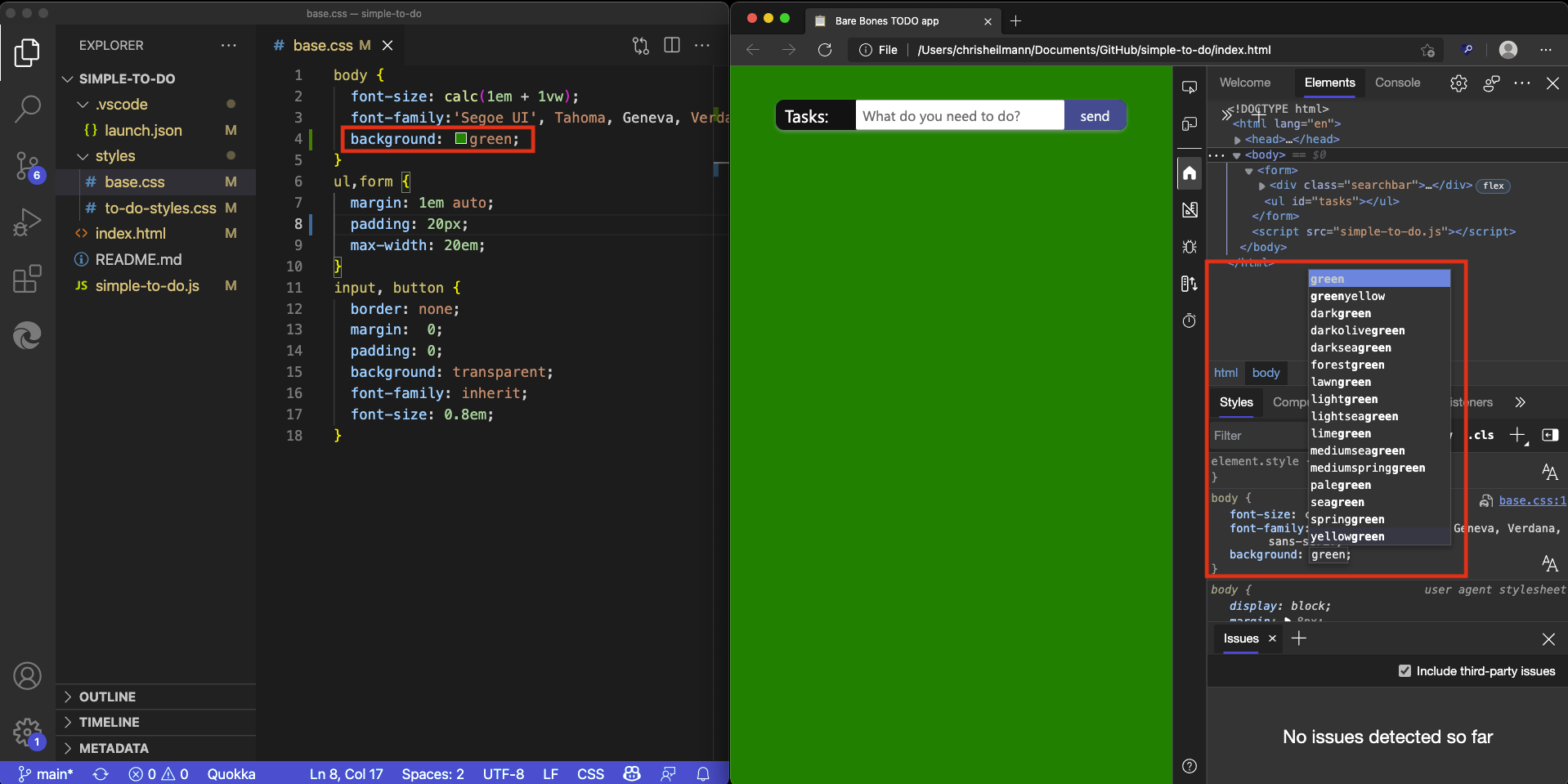Viewport: 1568px width, 784px height.
Task: Select the Styles tab
Action: click(1236, 402)
